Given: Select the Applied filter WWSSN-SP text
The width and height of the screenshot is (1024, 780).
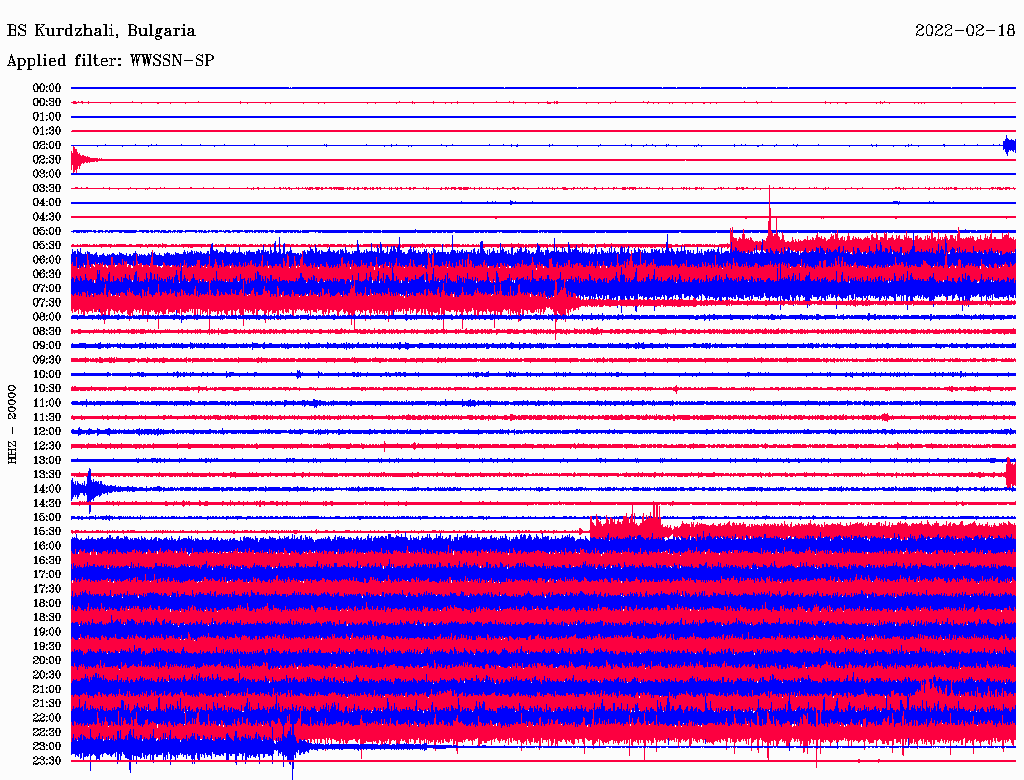Looking at the screenshot, I should click(x=110, y=61).
